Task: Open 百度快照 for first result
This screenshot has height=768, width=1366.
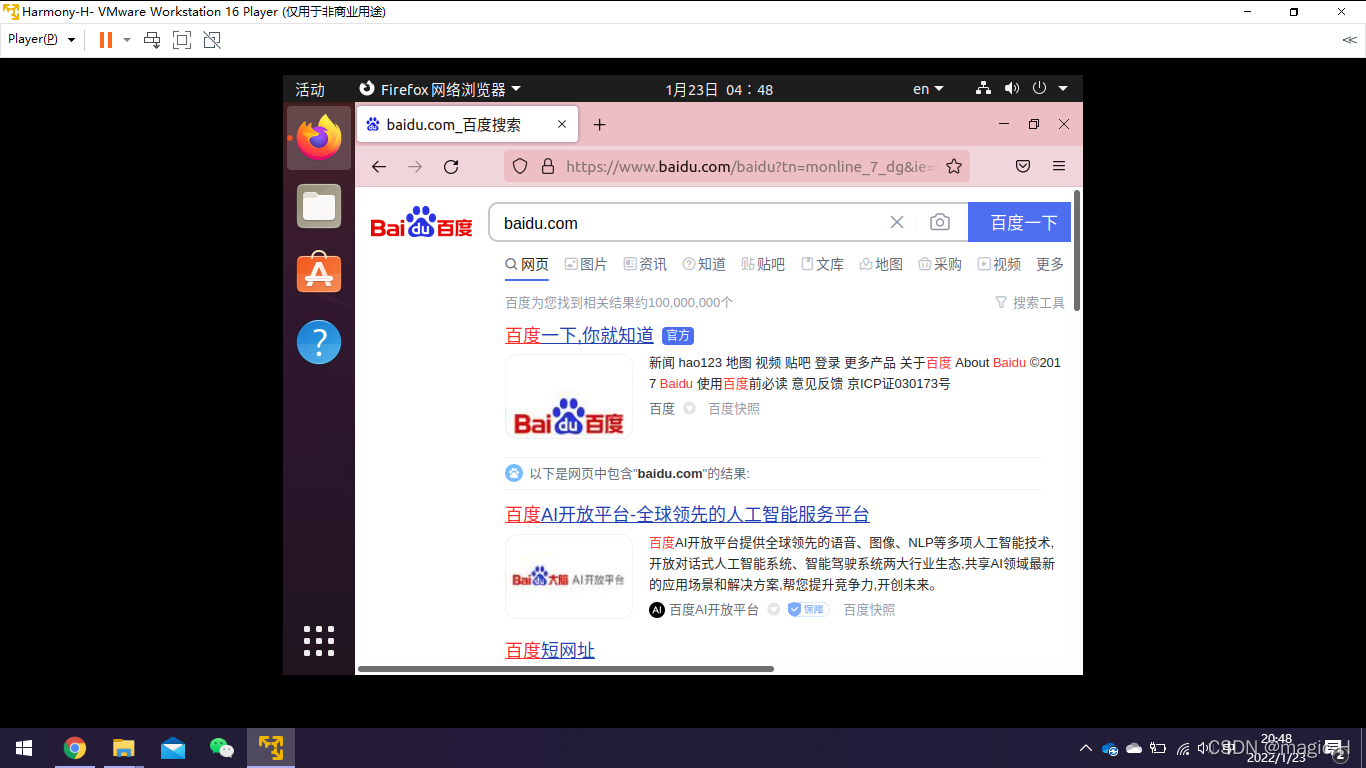Action: 734,409
